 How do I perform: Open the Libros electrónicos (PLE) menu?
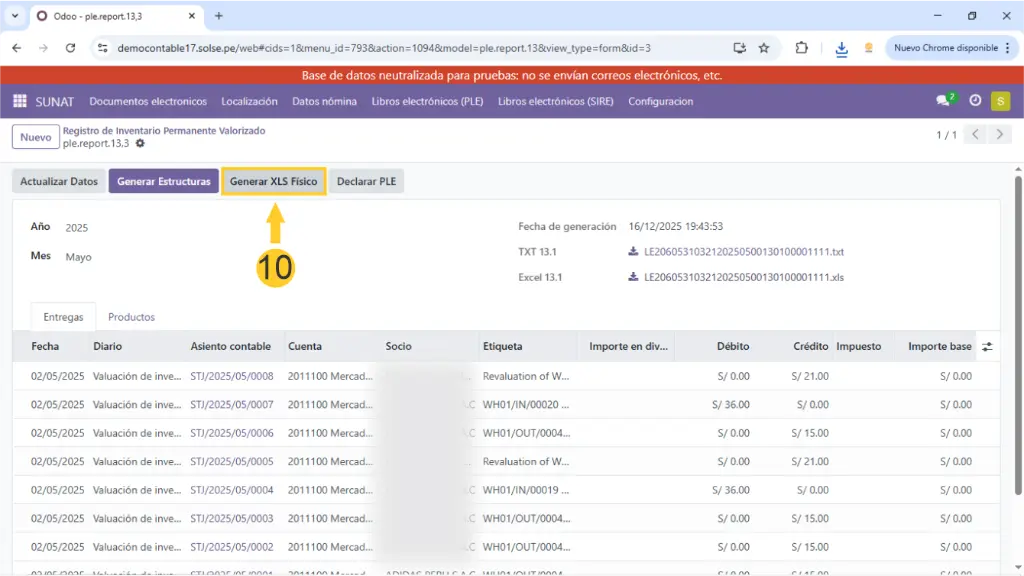tap(428, 101)
